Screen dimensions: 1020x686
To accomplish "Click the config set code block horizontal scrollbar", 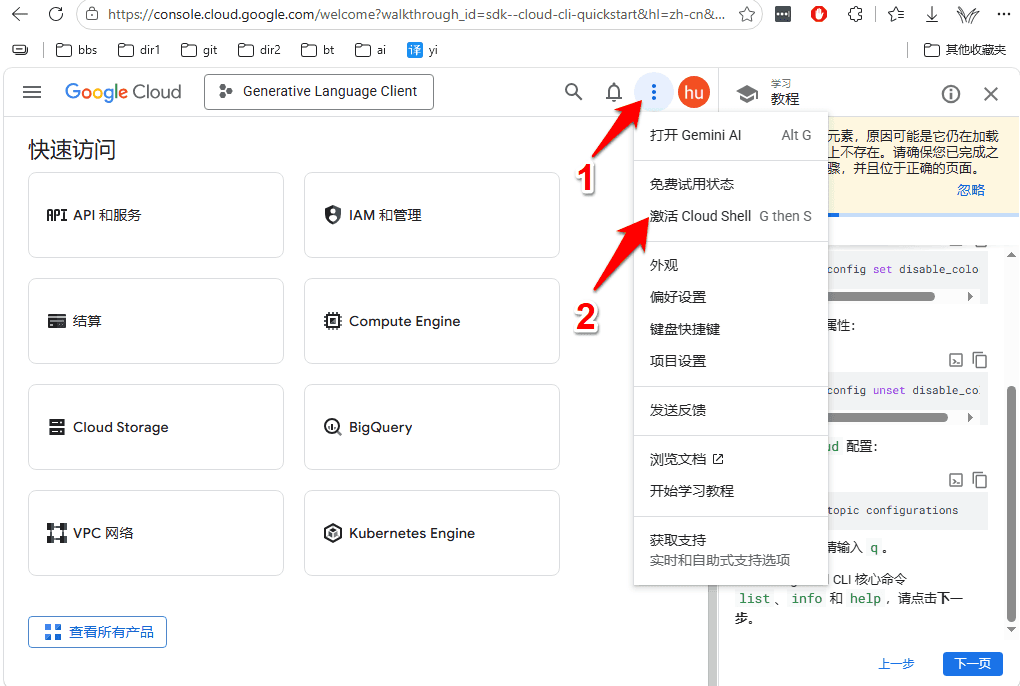I will click(x=881, y=297).
